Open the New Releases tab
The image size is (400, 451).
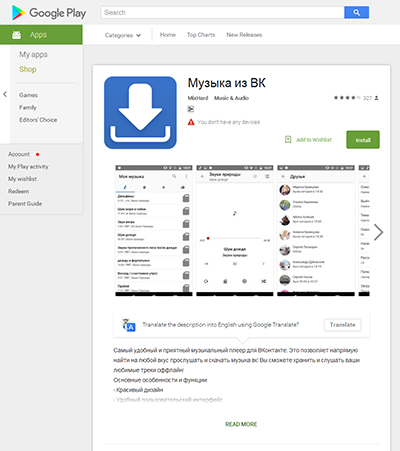244,35
